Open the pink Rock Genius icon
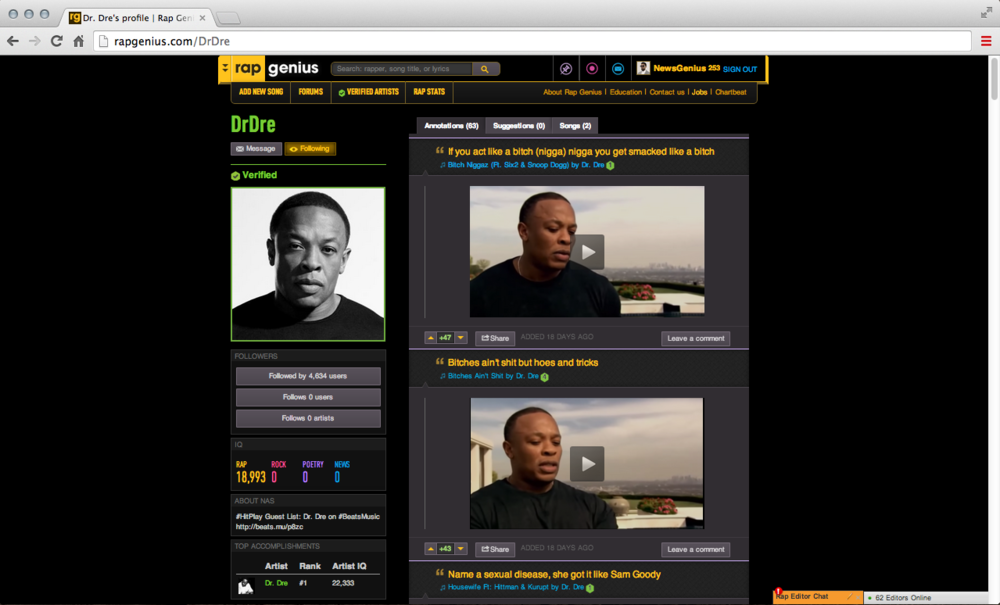 (592, 67)
